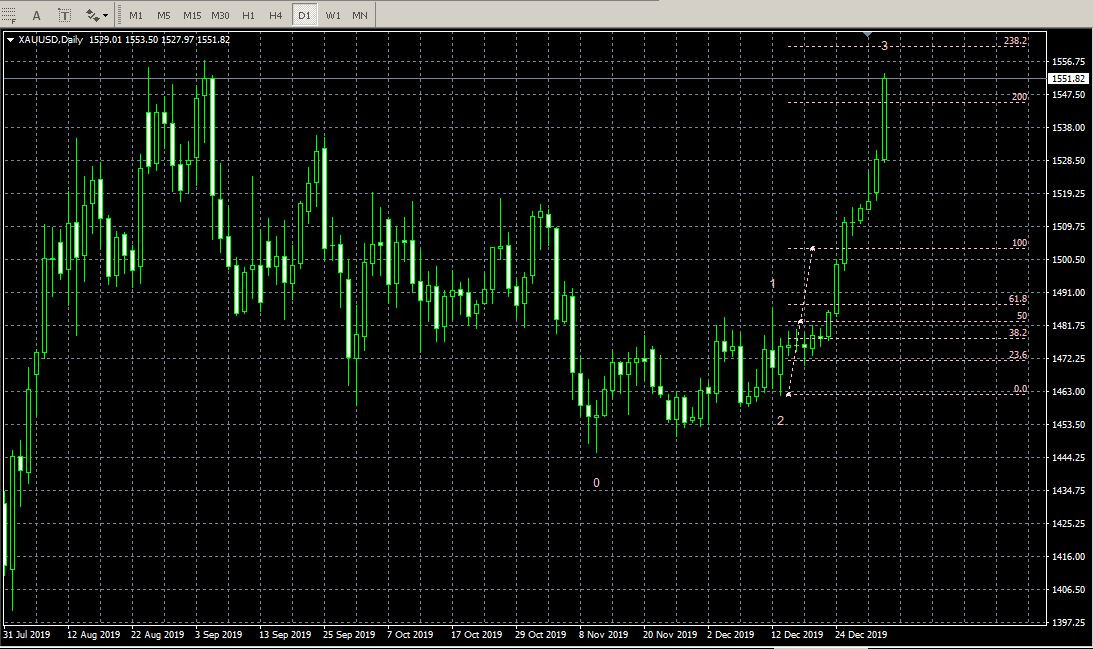Screen dimensions: 1093x649
Task: Select the 200 Fibonacci level label
Action: [x=1019, y=97]
